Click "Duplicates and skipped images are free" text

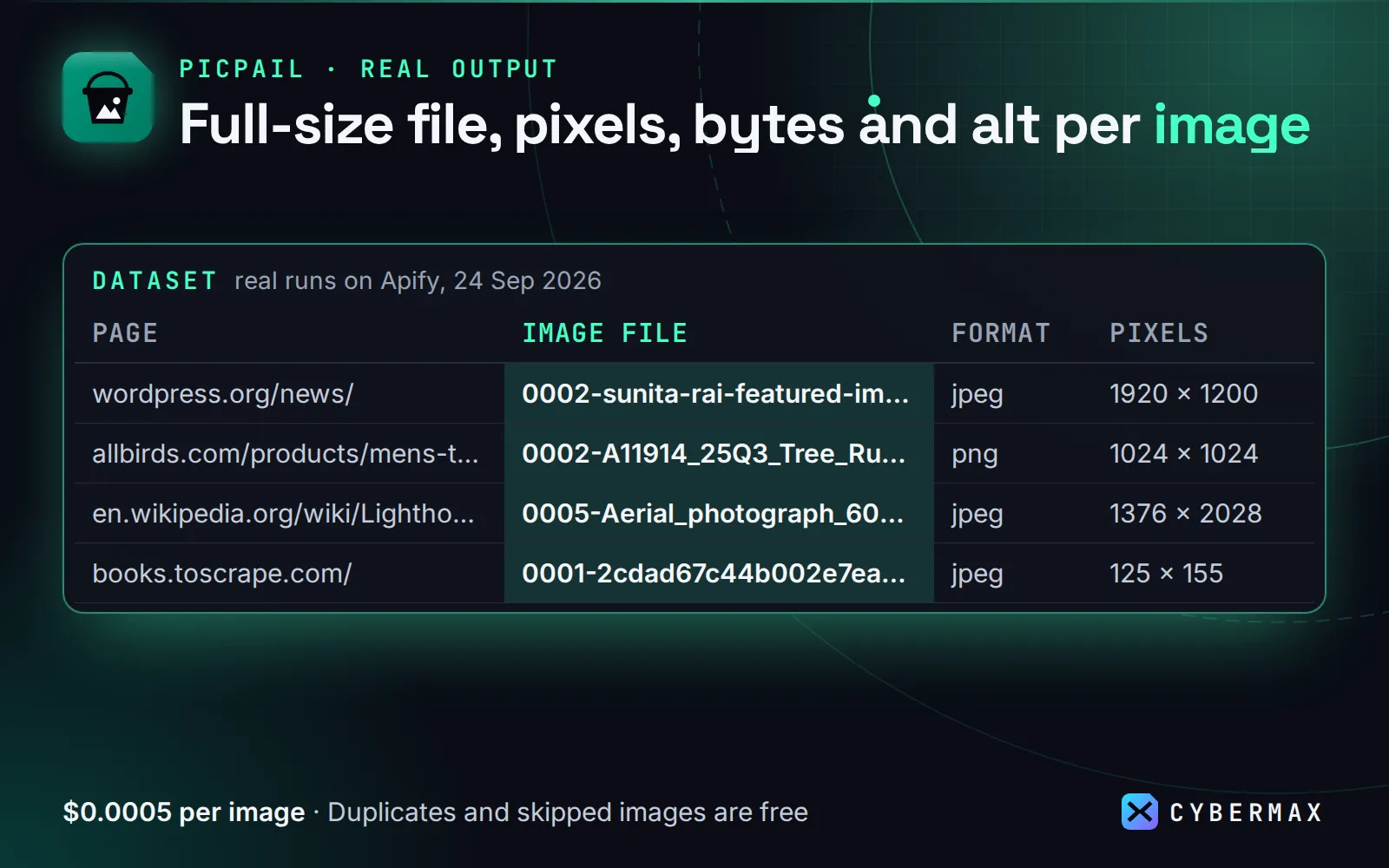click(568, 812)
